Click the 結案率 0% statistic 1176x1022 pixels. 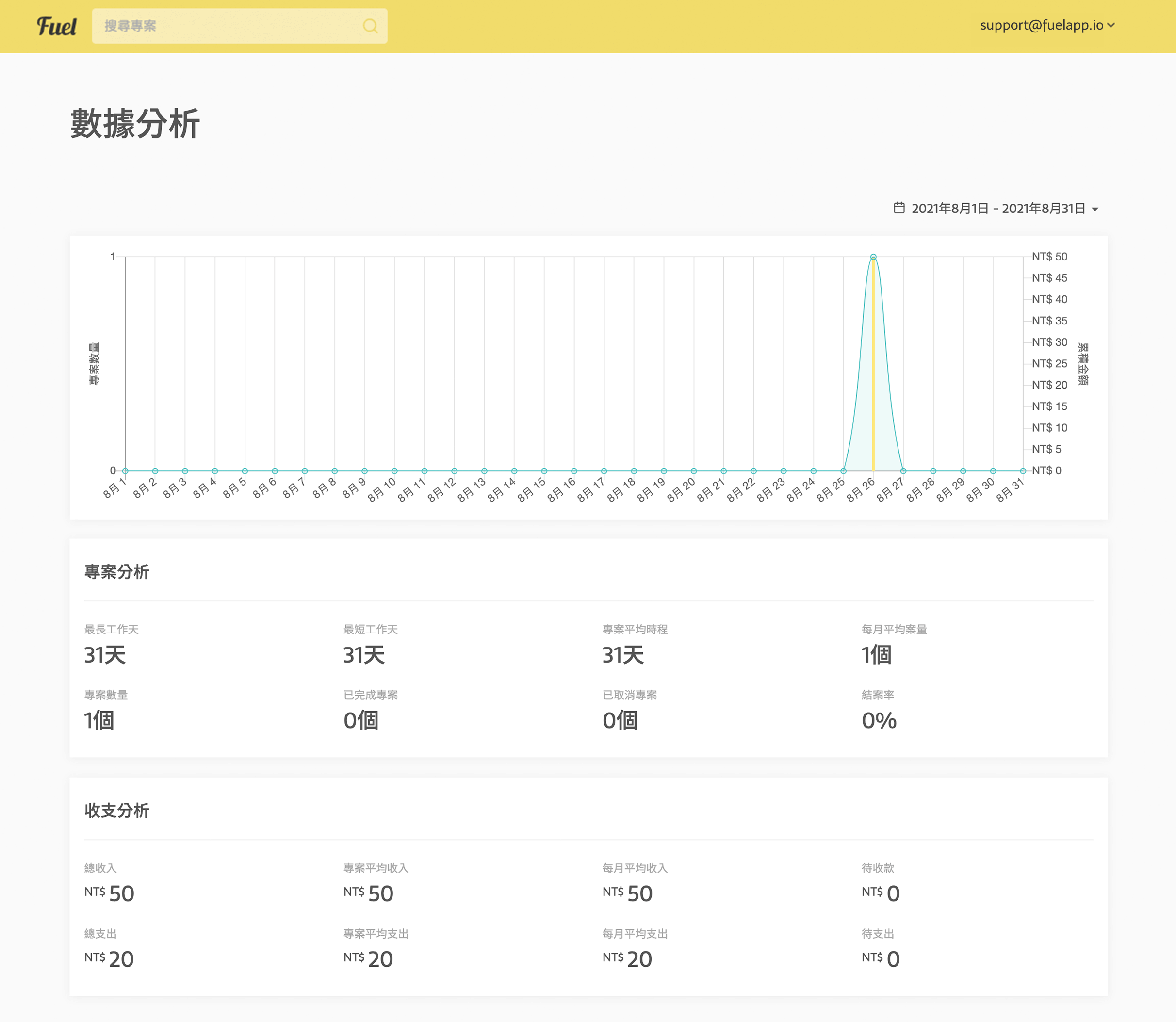click(x=879, y=721)
